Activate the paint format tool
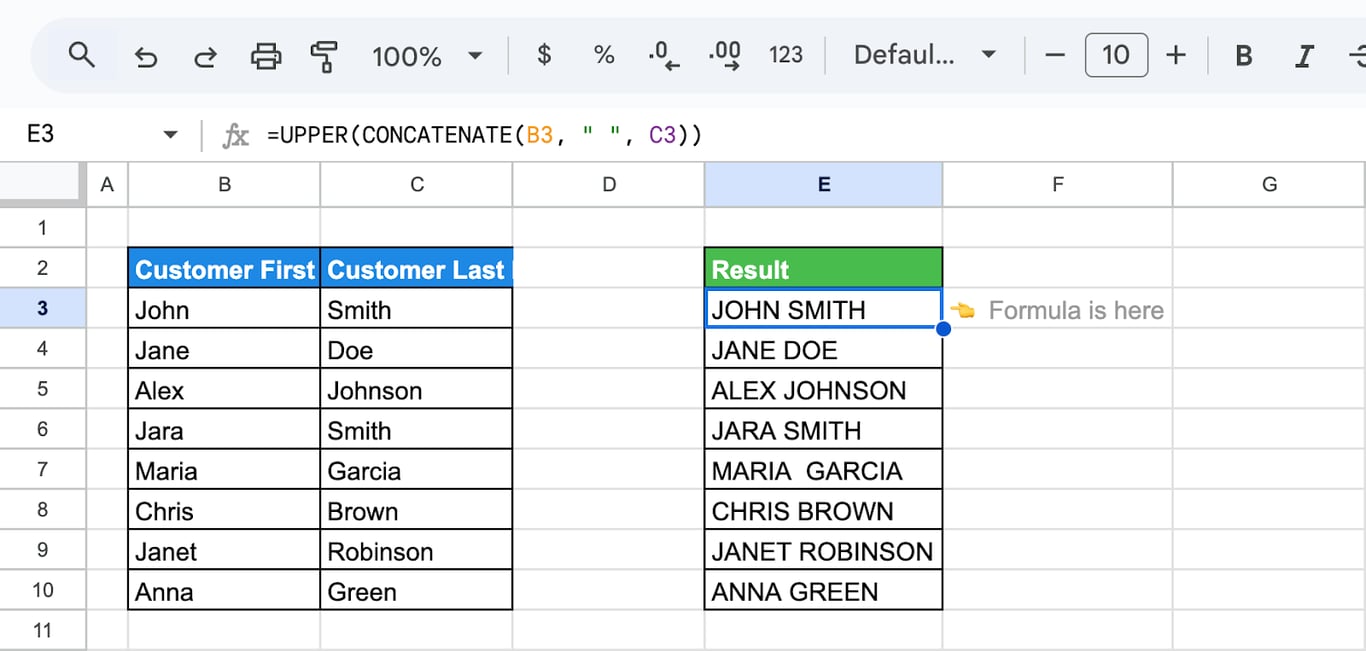Image resolution: width=1366 pixels, height=651 pixels. (324, 56)
